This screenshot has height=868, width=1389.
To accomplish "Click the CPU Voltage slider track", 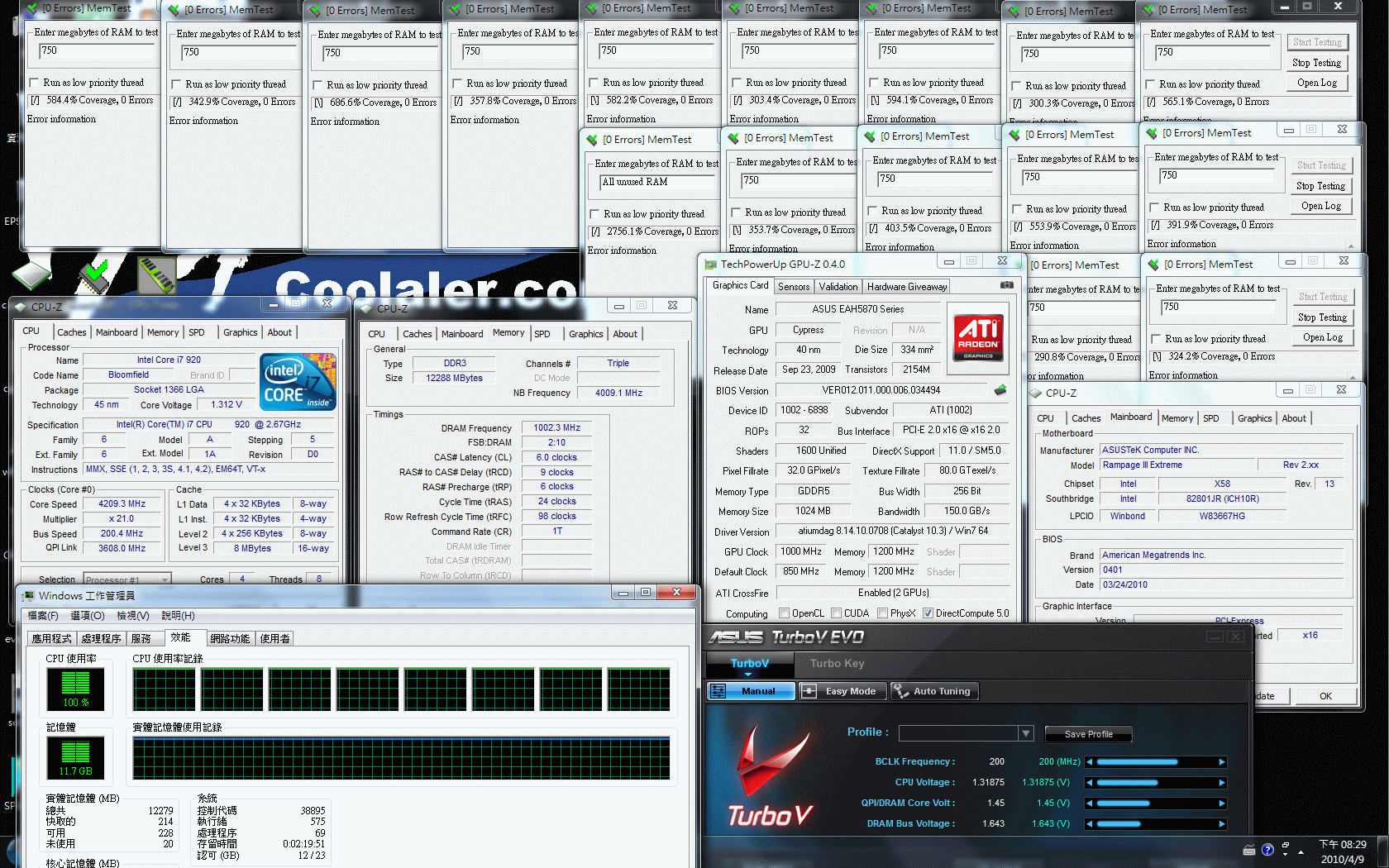I will [1156, 783].
